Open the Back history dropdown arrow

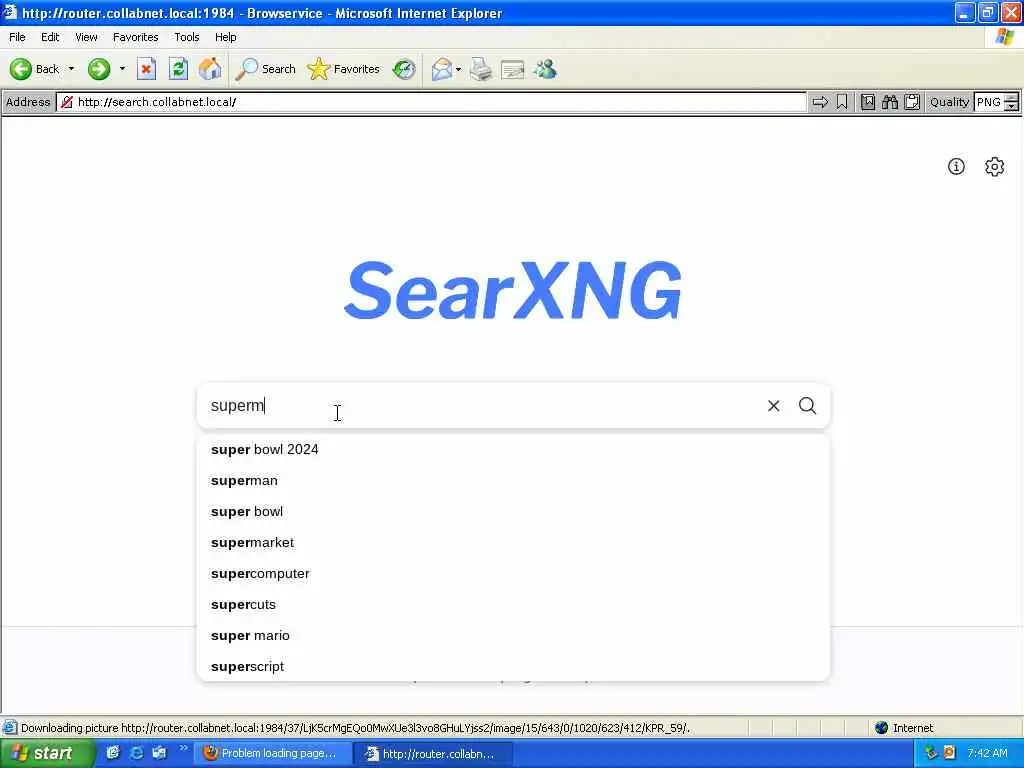71,69
